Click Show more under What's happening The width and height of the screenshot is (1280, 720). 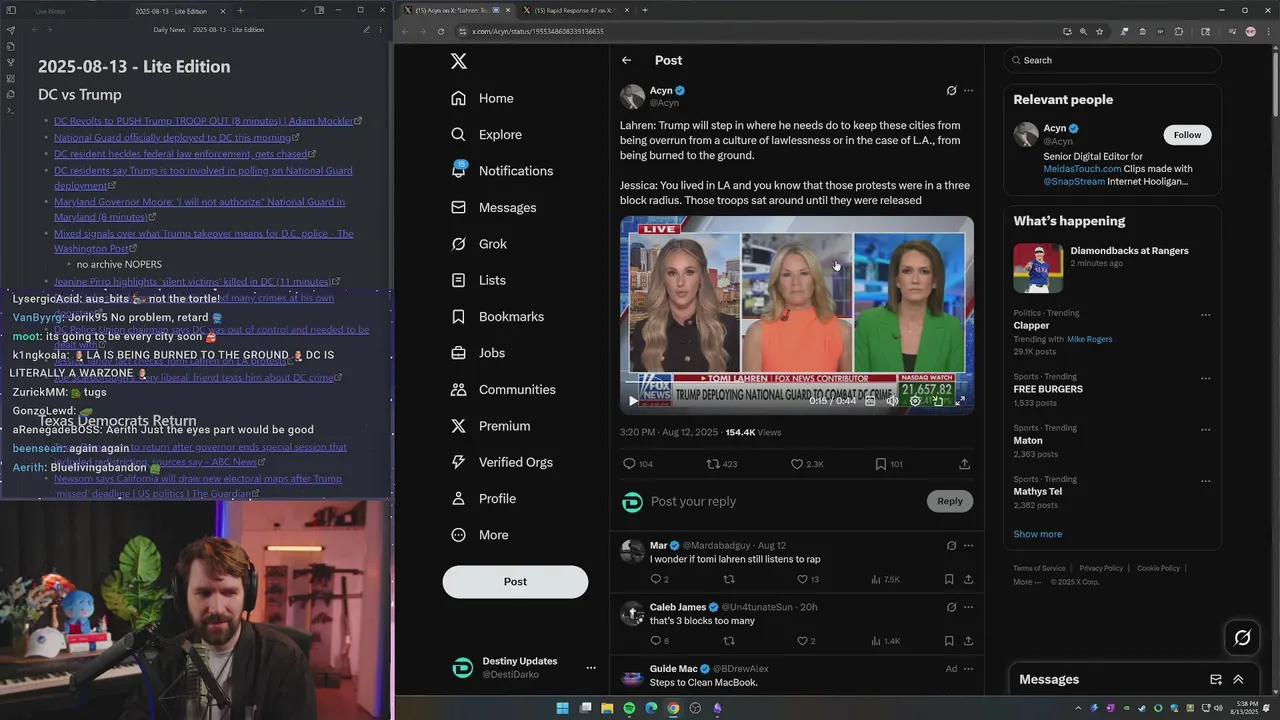(x=1037, y=534)
